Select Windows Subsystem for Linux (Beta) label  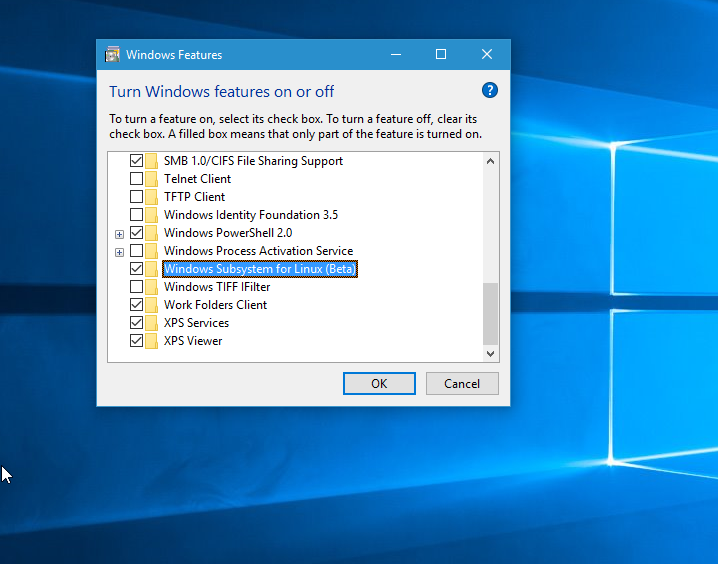point(260,269)
